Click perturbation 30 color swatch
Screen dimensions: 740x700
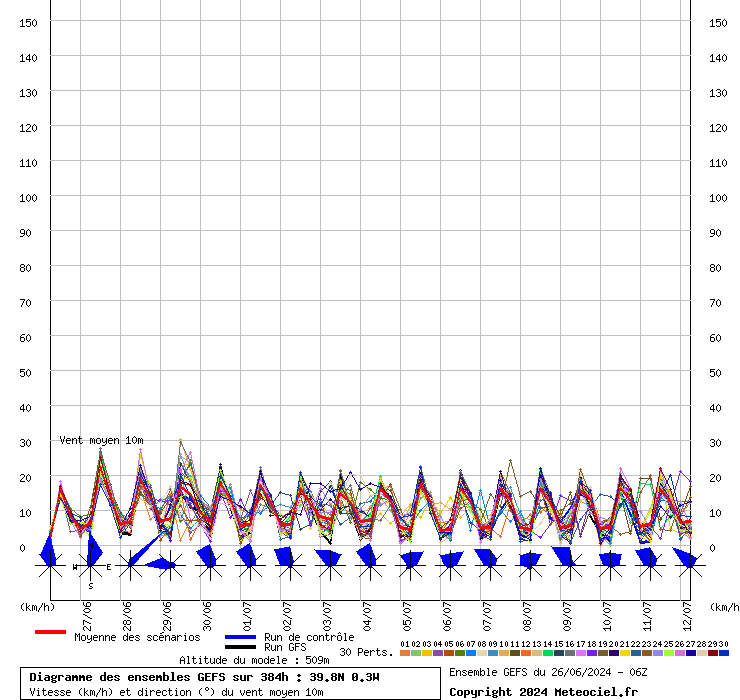[x=724, y=653]
